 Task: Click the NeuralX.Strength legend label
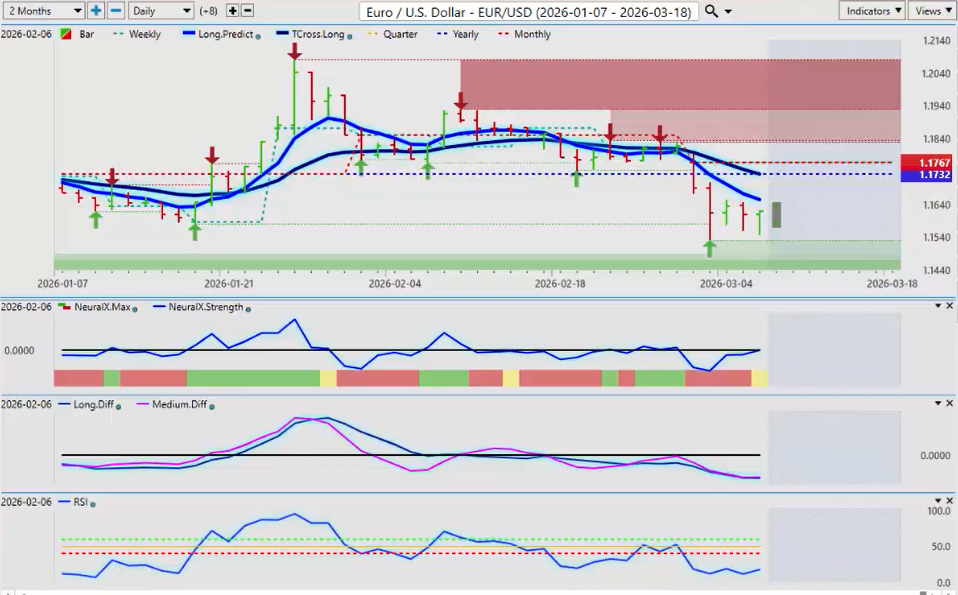(206, 307)
